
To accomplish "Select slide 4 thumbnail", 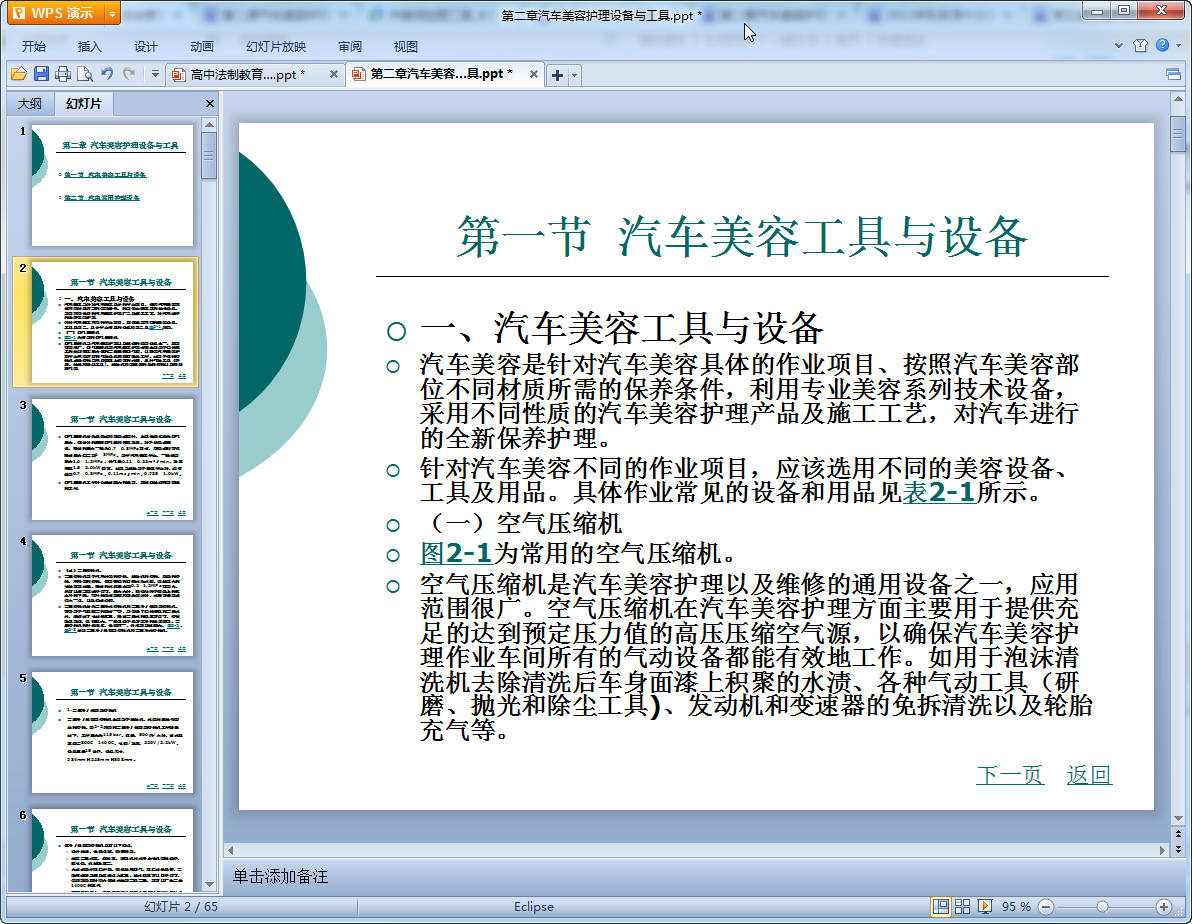I will [x=111, y=595].
